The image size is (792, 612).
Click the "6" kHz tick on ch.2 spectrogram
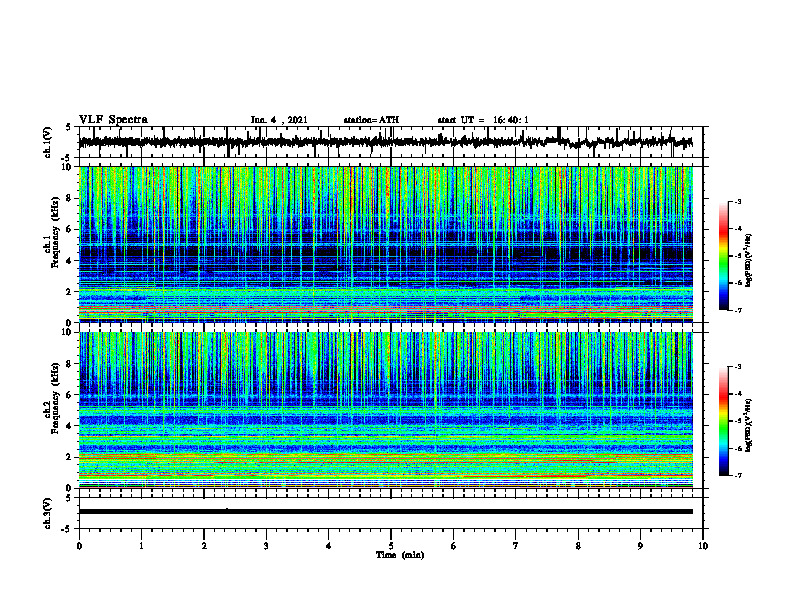70,395
